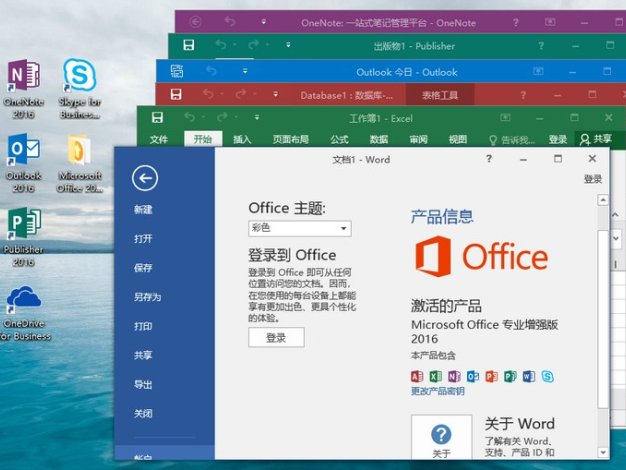This screenshot has width=626, height=470.
Task: Switch to Excel 审阅 tab
Action: click(418, 139)
